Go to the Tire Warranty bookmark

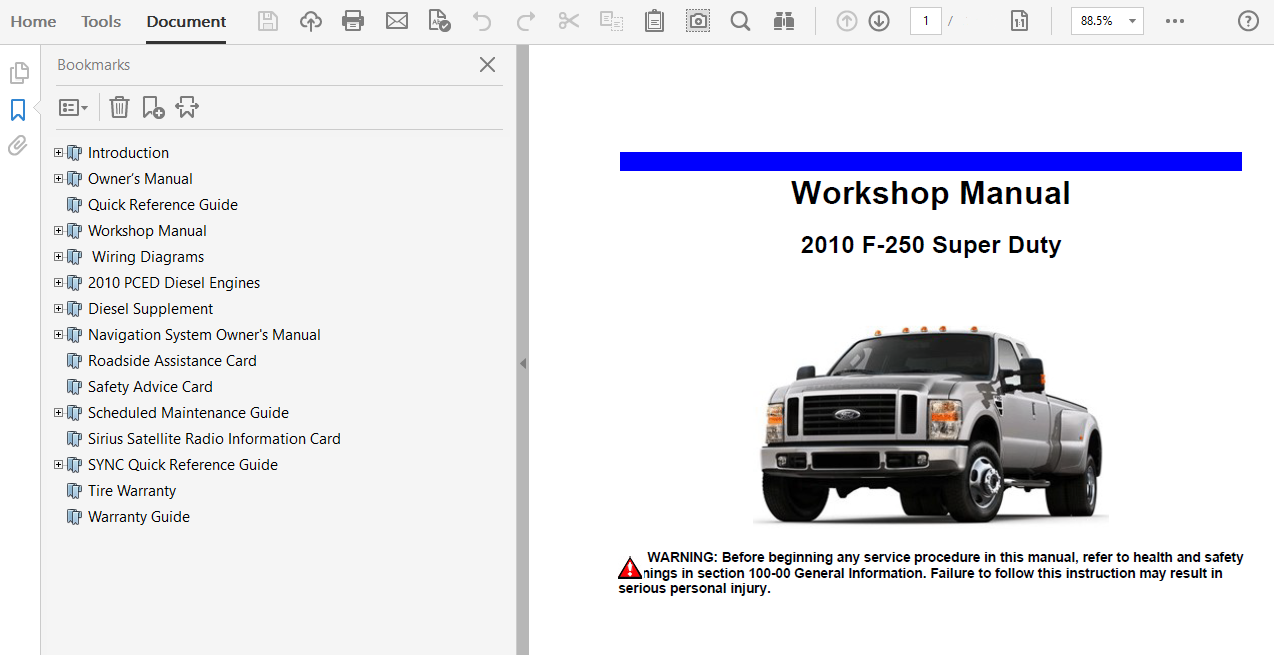[131, 490]
